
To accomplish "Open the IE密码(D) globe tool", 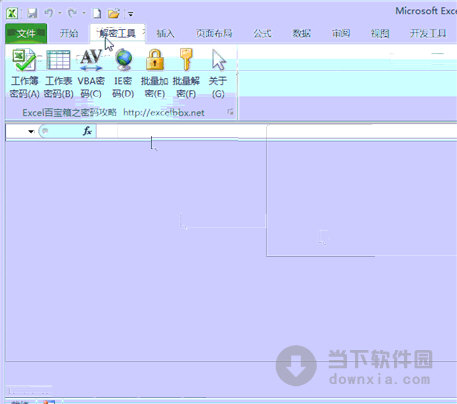I will click(123, 73).
